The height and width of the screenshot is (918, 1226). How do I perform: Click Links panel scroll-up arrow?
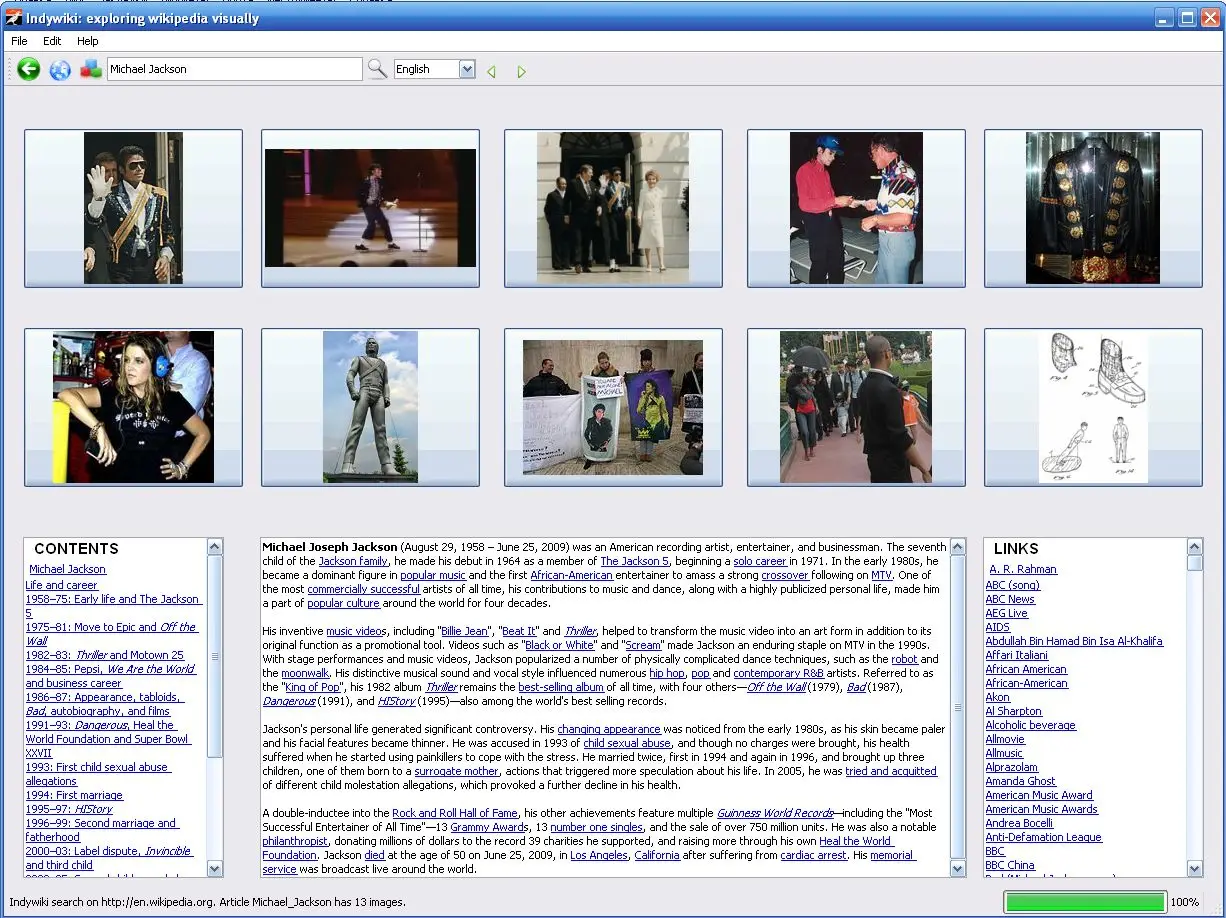1195,547
